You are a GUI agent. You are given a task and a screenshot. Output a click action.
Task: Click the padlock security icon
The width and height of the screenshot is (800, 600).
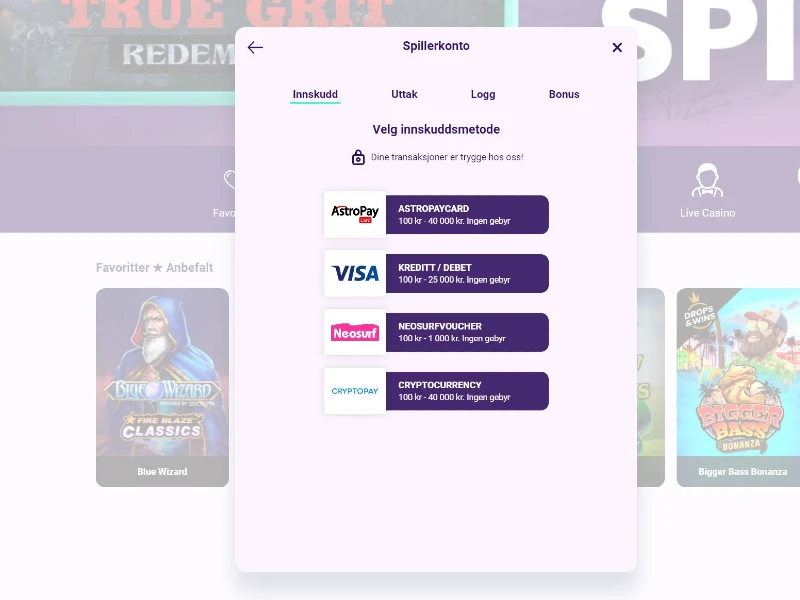pos(358,157)
